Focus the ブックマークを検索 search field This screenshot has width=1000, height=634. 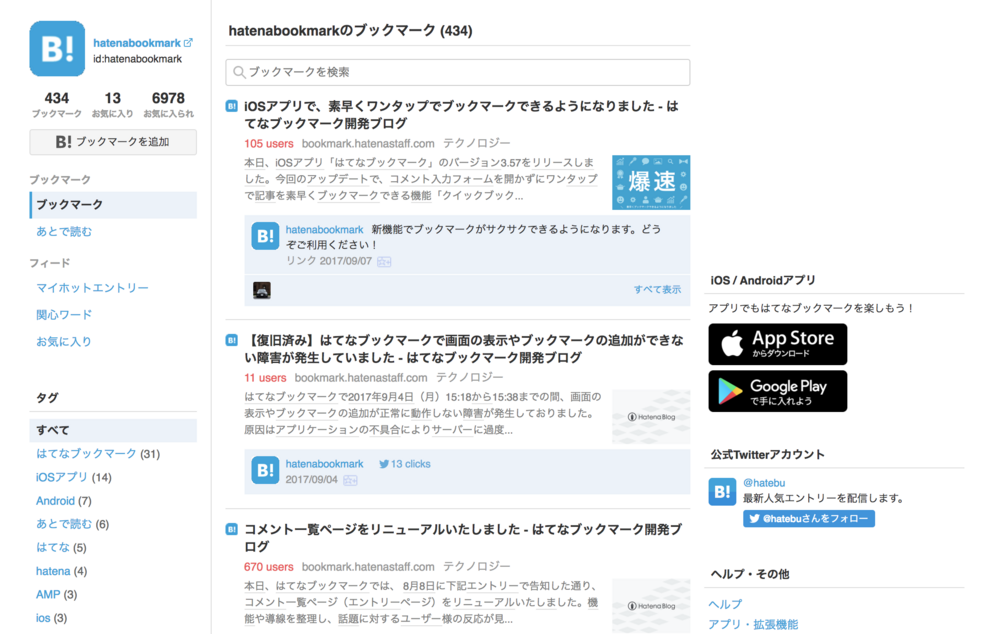click(458, 72)
